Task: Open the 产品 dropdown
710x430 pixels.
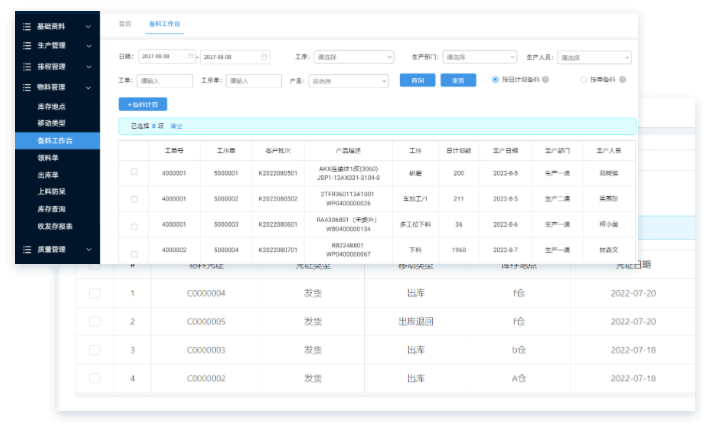Action: click(x=348, y=81)
